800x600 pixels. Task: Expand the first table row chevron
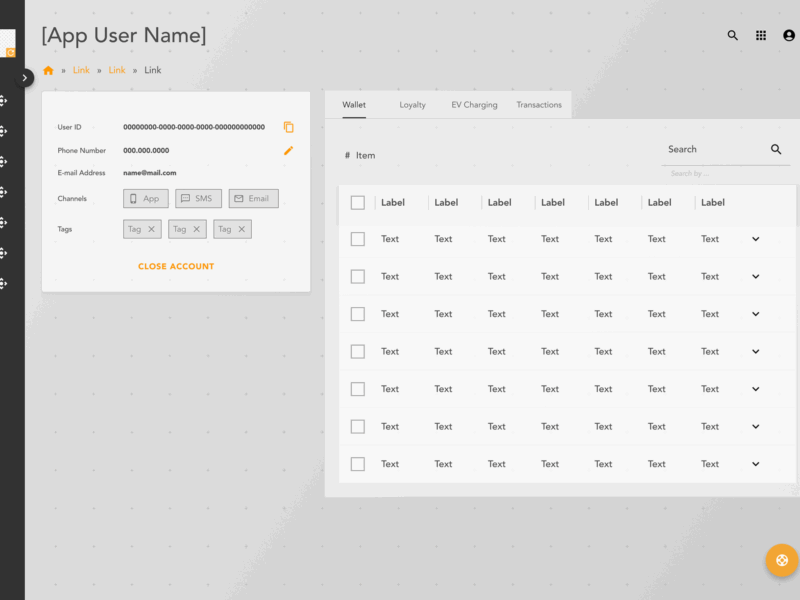tap(755, 239)
